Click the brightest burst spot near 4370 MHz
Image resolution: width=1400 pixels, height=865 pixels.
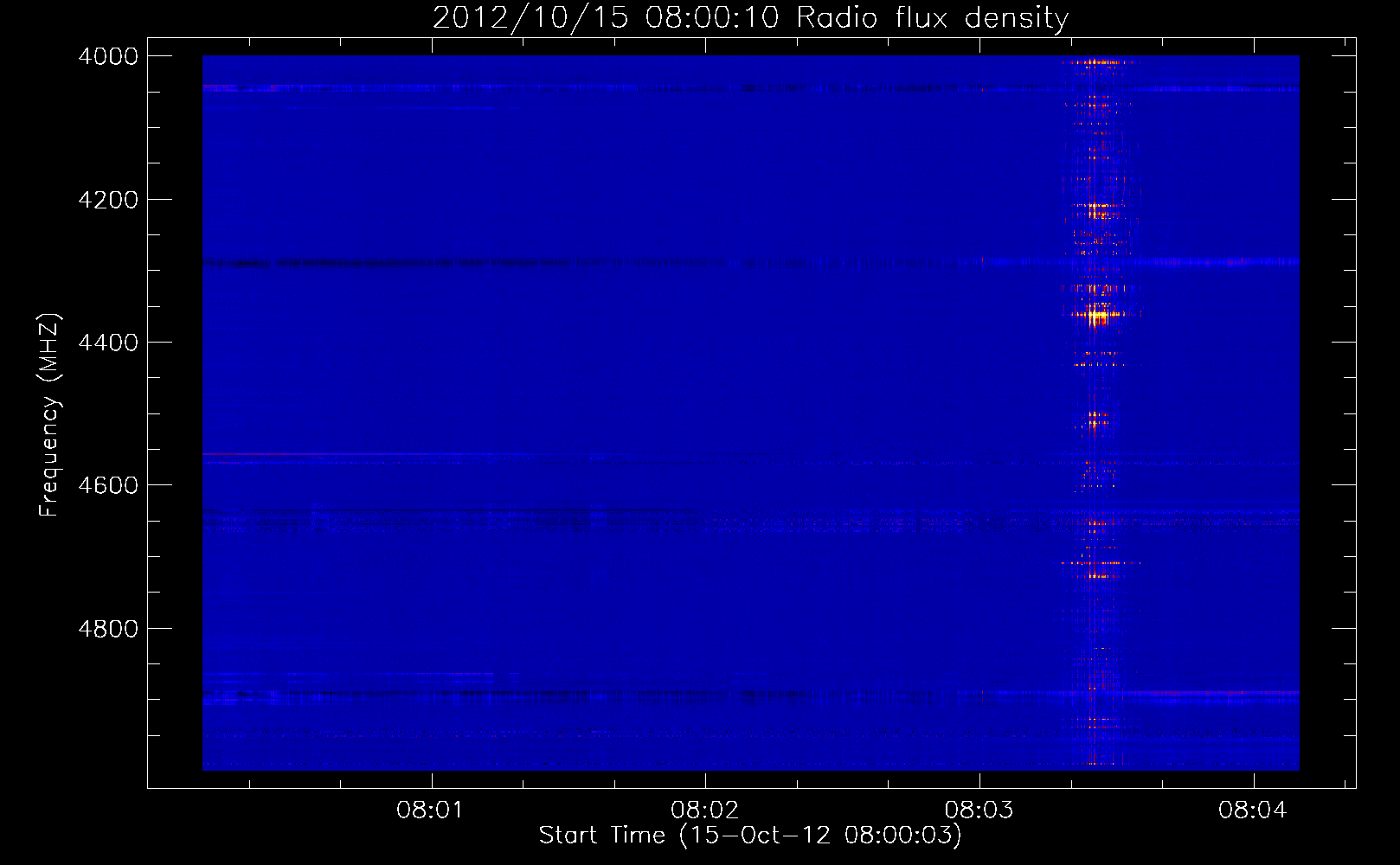1097,317
